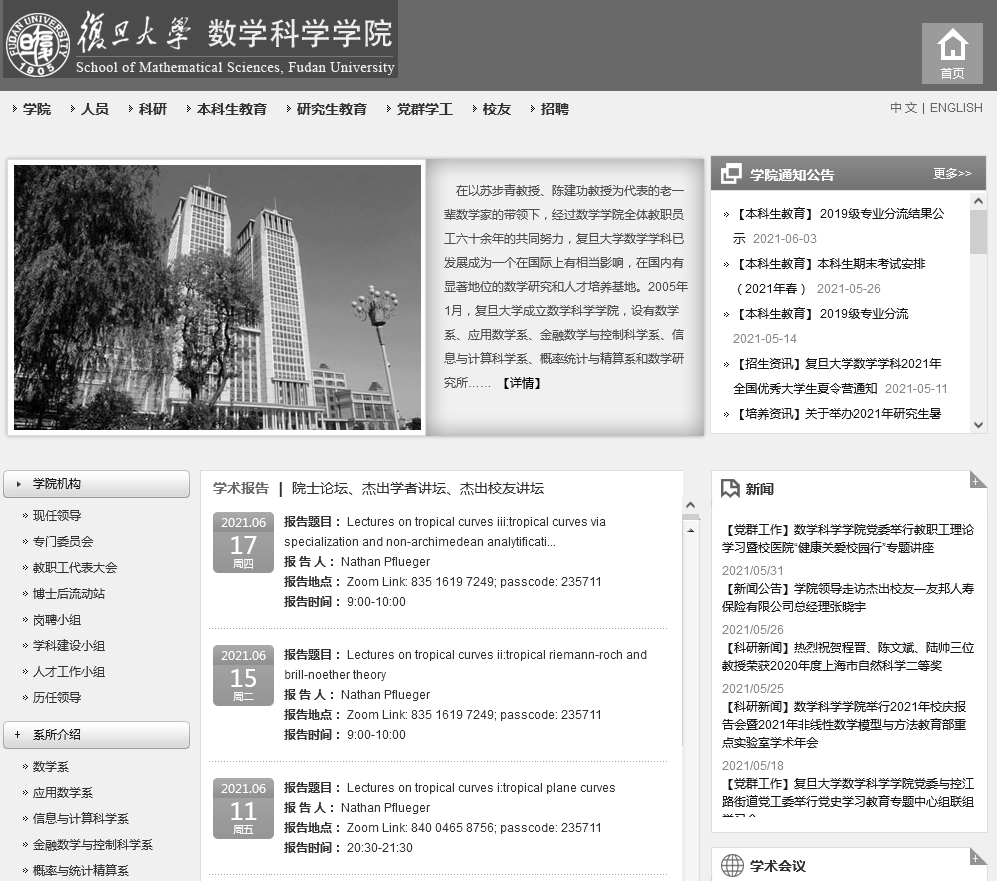Open 现任领导 in the sidebar
Screen dimensions: 997x881
click(57, 516)
